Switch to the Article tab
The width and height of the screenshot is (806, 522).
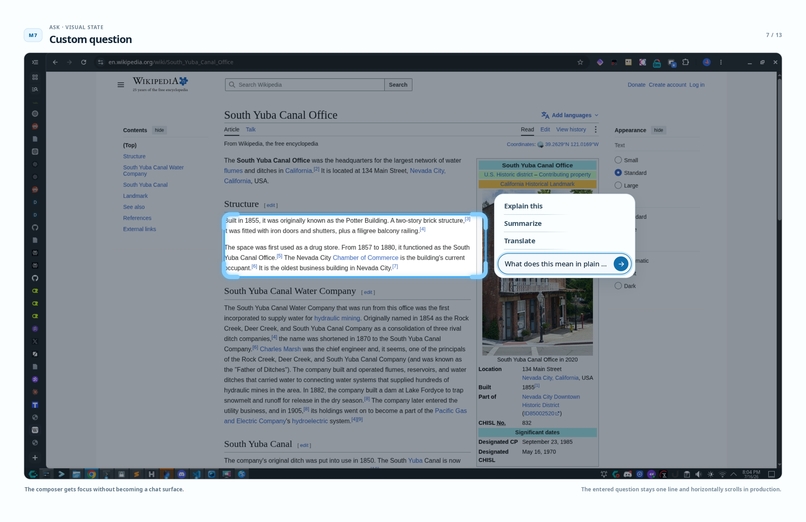(x=231, y=129)
